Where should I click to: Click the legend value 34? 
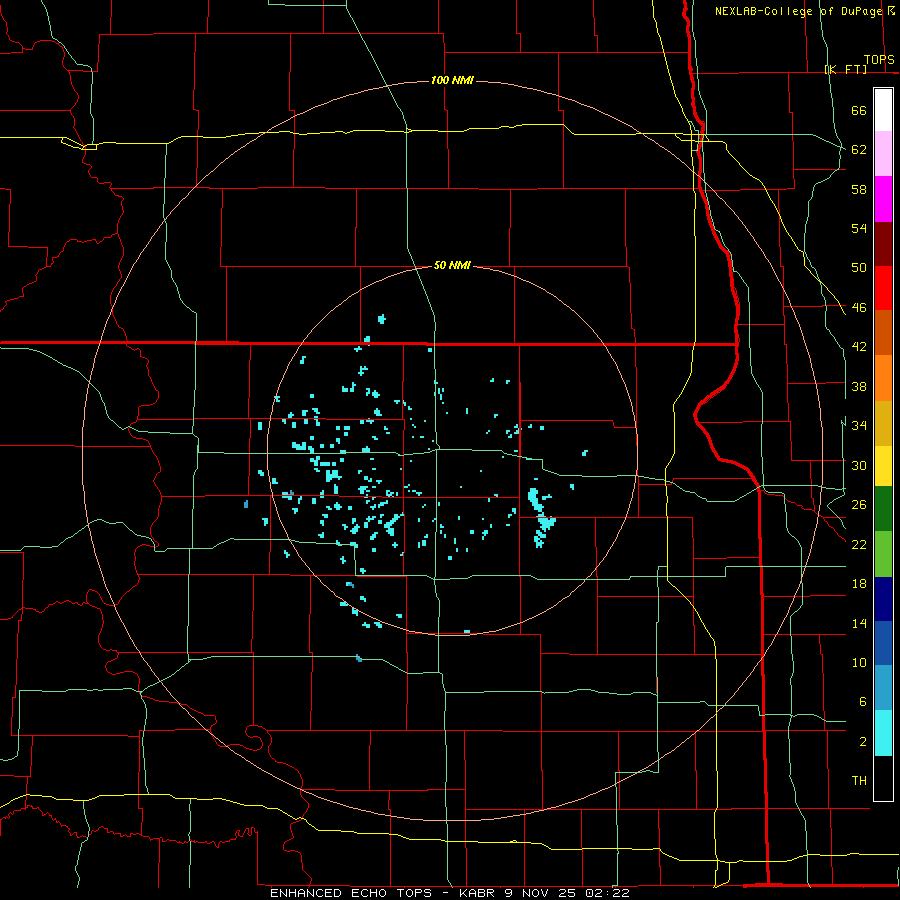[859, 426]
